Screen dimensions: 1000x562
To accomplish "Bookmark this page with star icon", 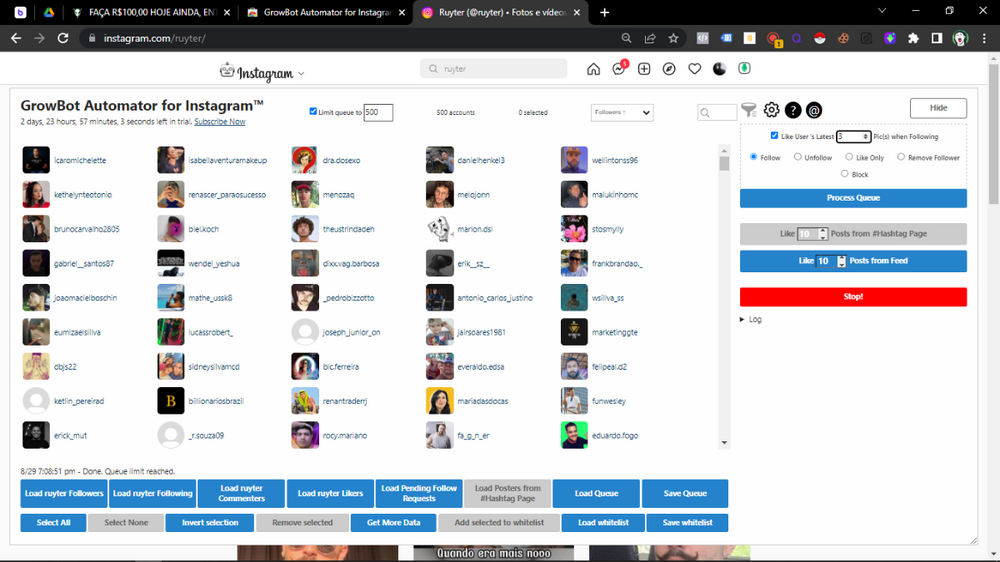I will 673,38.
